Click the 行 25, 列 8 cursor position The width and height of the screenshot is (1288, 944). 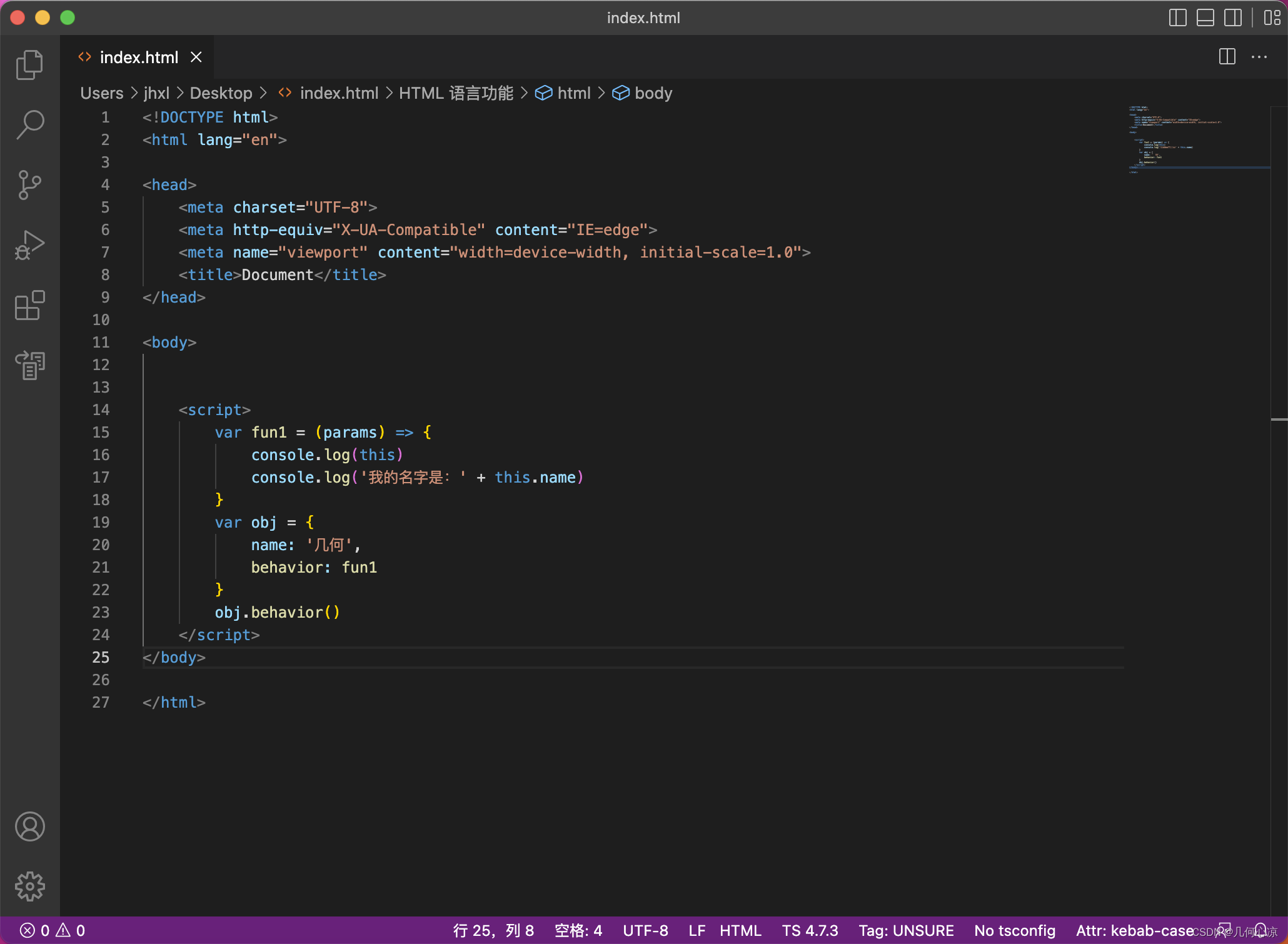[493, 930]
